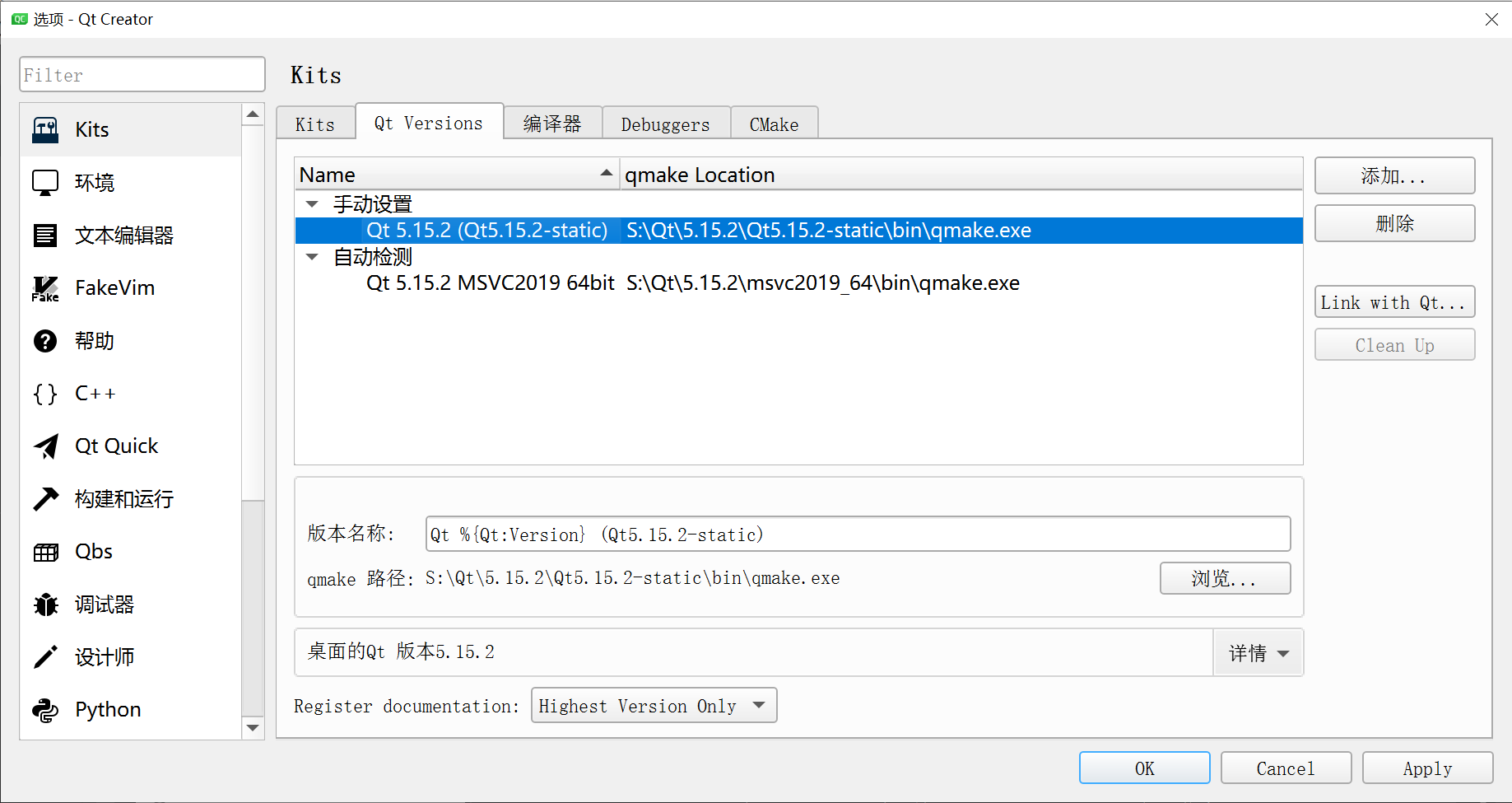1512x803 pixels.
Task: Click the Cancel button
Action: [x=1286, y=768]
